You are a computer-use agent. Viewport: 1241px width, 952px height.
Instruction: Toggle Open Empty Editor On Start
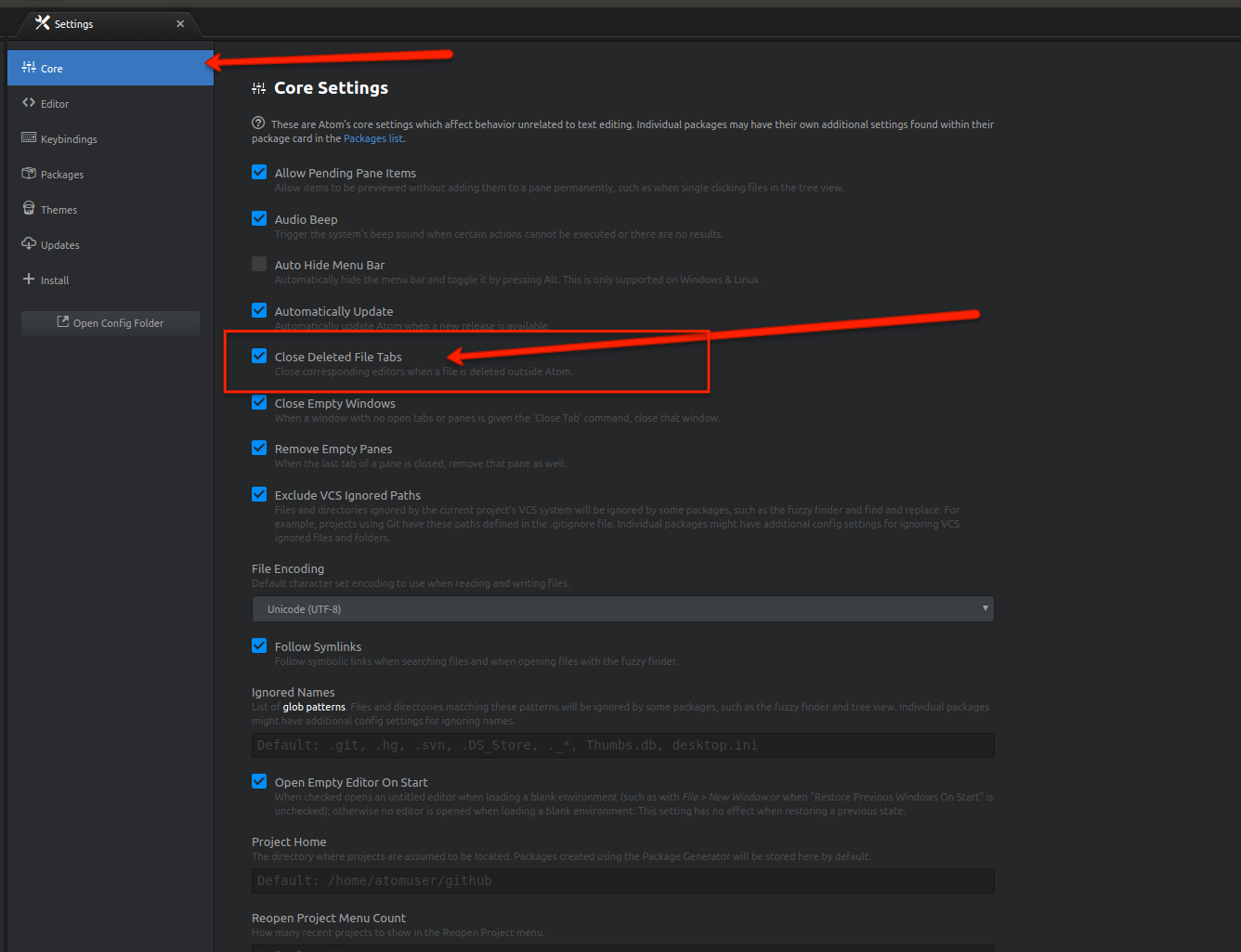point(259,781)
